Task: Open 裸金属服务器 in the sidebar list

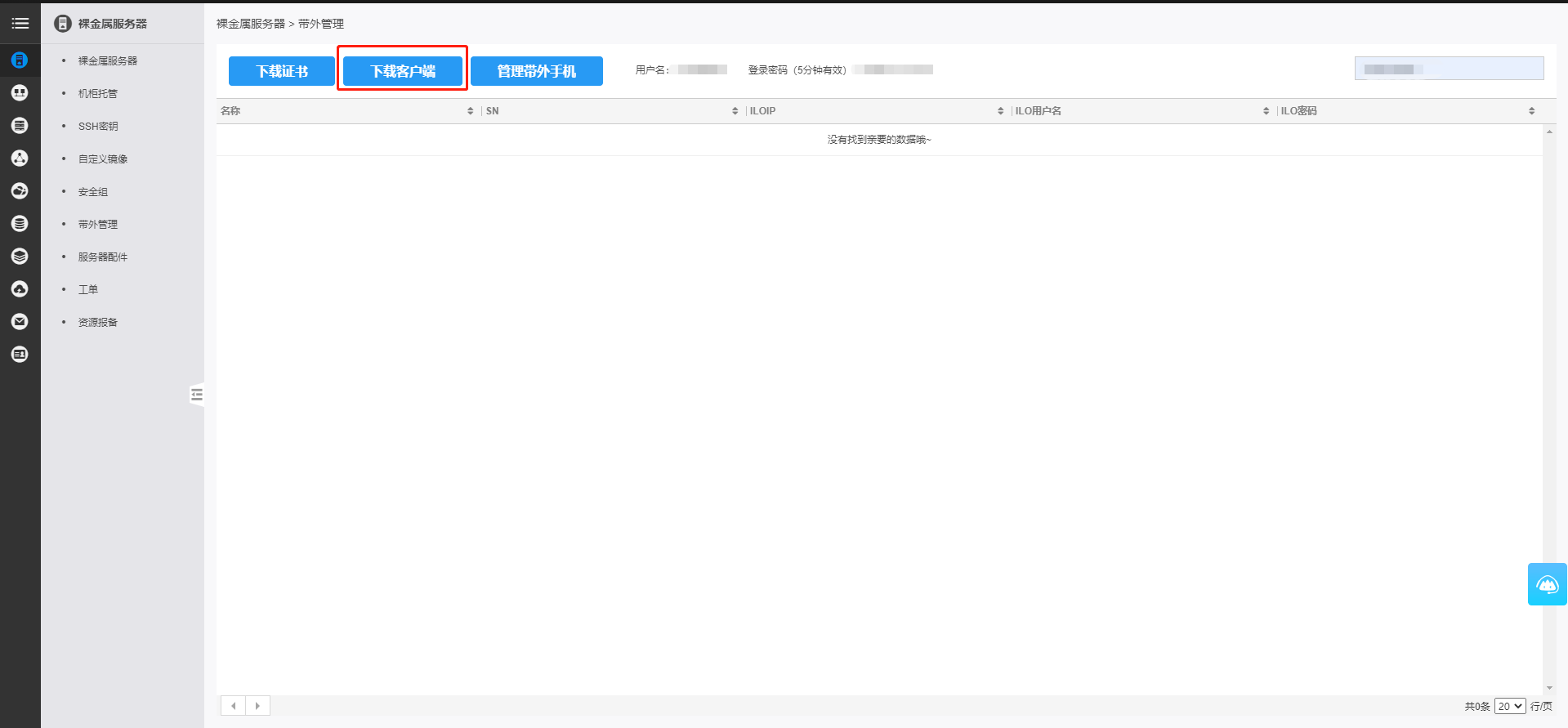Action: pos(108,60)
